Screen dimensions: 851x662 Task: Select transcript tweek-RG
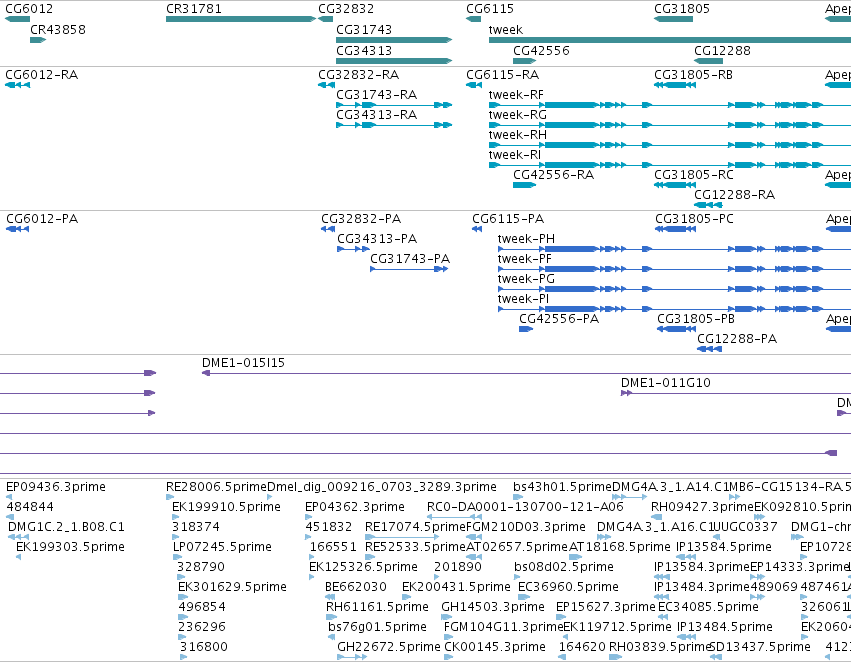click(x=517, y=114)
